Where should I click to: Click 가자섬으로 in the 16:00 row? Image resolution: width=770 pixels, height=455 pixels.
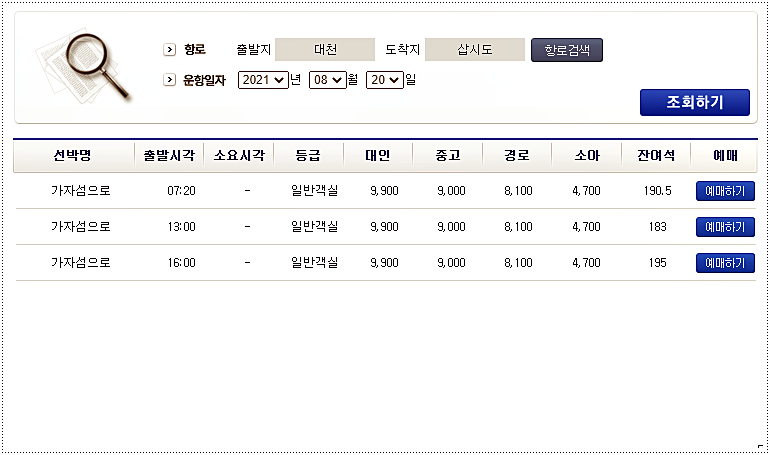81,263
